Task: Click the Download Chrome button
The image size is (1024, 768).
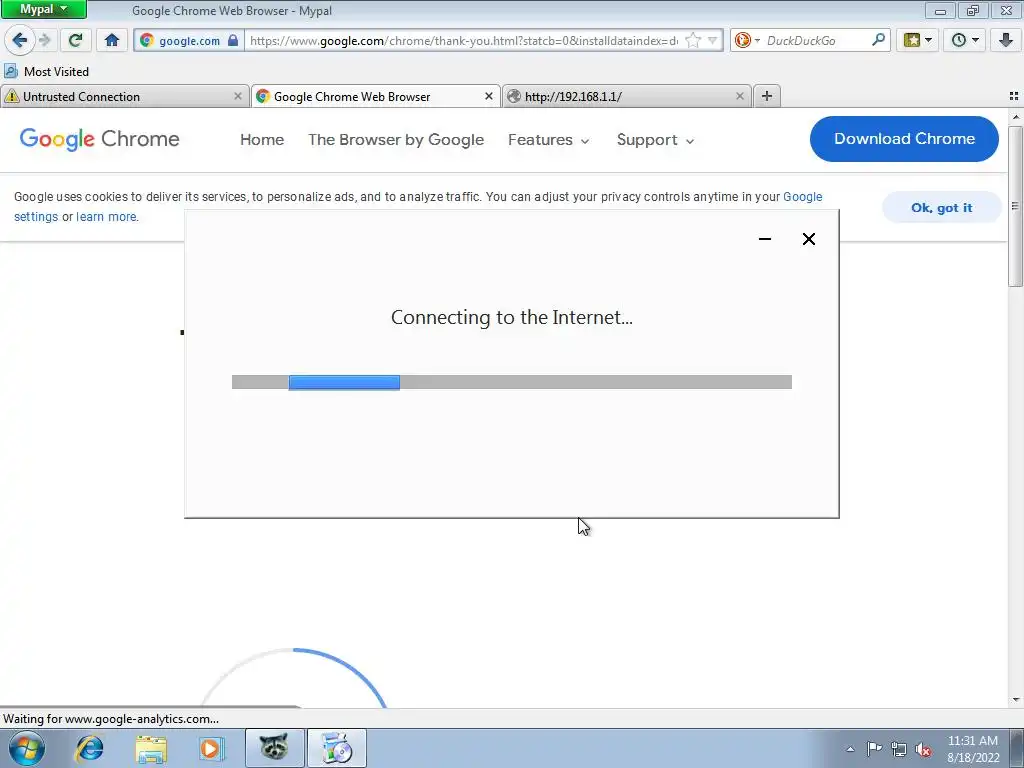Action: click(x=904, y=138)
